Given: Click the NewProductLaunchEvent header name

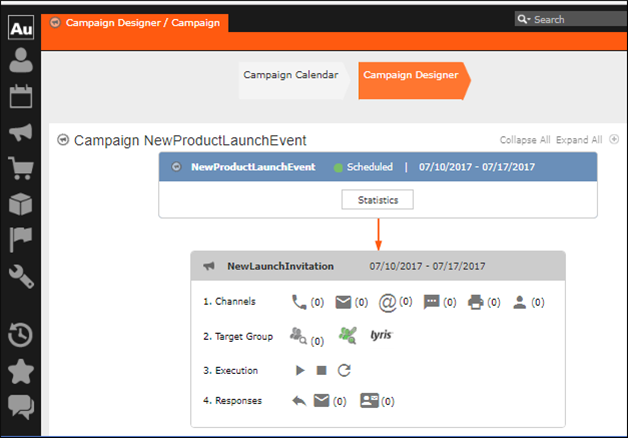Looking at the screenshot, I should (253, 167).
